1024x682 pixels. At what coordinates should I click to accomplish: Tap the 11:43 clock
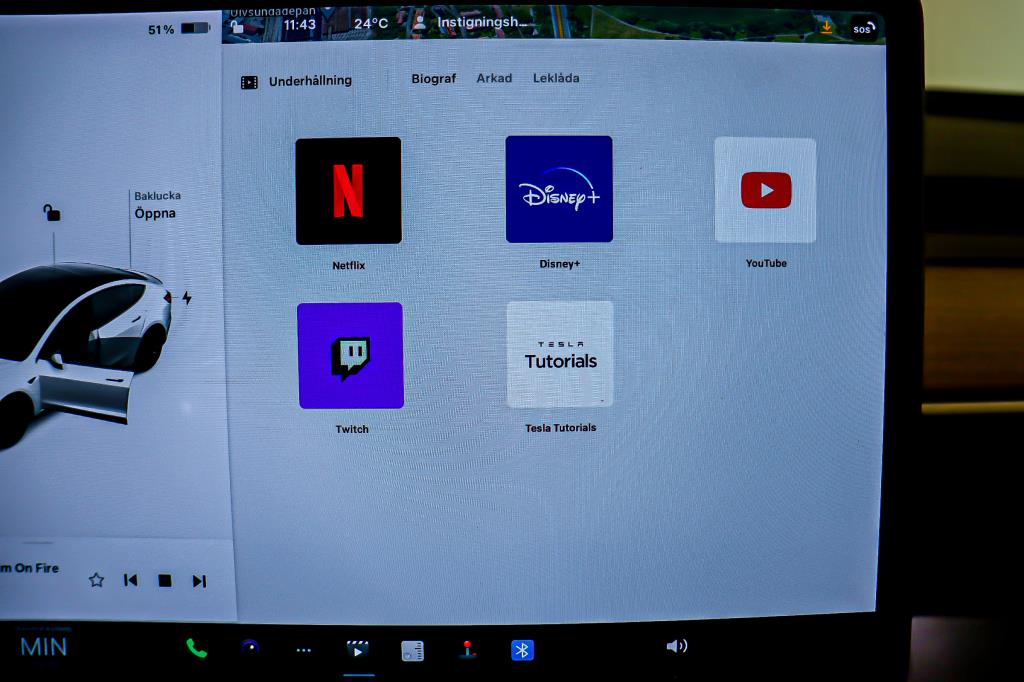pos(300,25)
